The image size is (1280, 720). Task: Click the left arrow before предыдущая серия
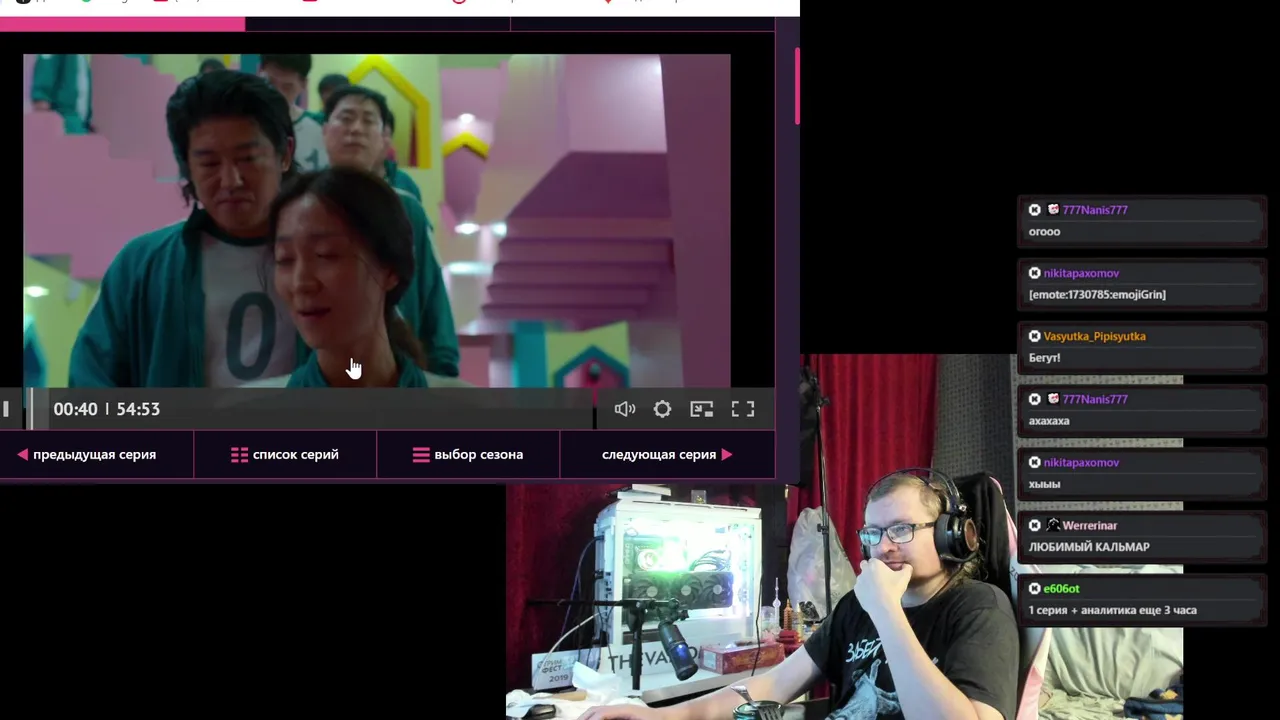pos(22,454)
